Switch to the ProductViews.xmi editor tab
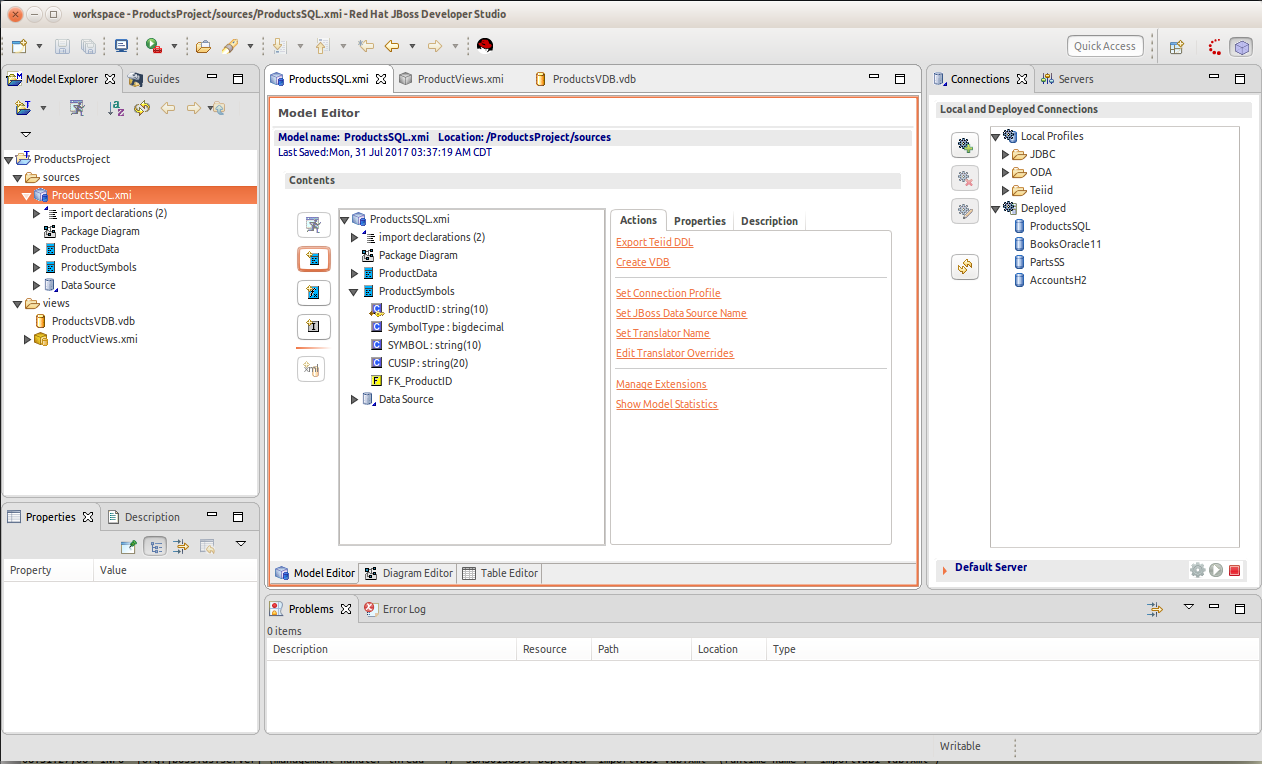 450,79
